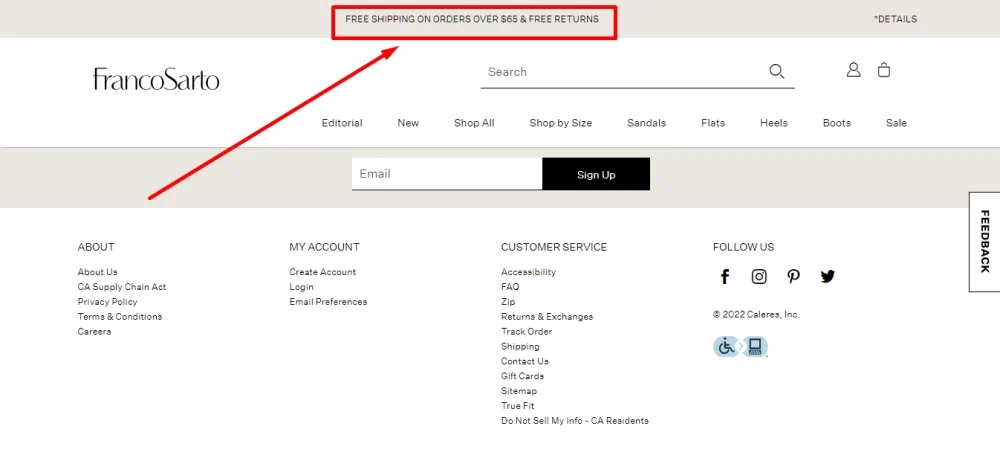Open the Accessibility footer link
1000x458 pixels.
pyautogui.click(x=529, y=272)
